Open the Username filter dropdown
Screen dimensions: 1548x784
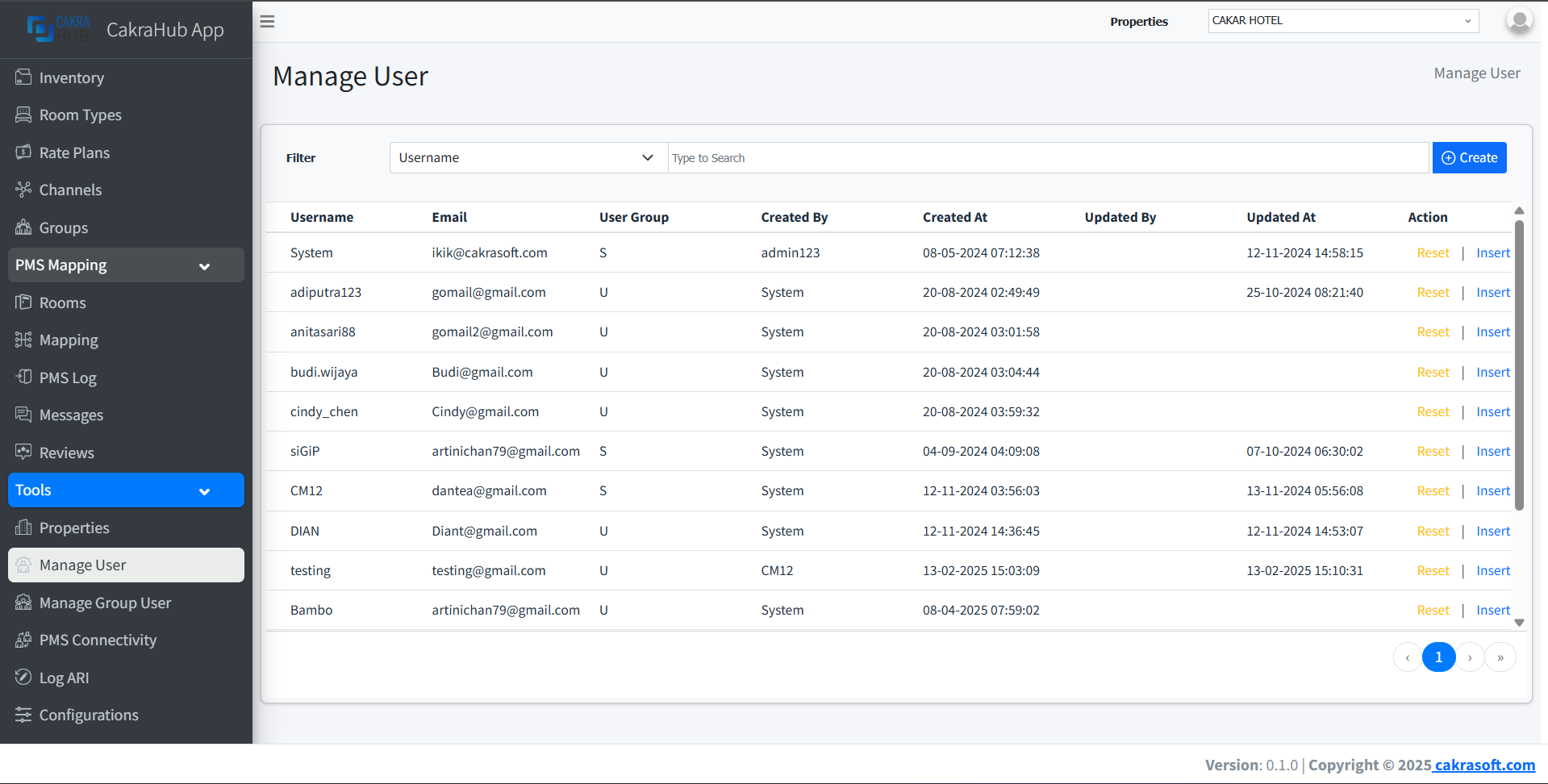[x=527, y=157]
